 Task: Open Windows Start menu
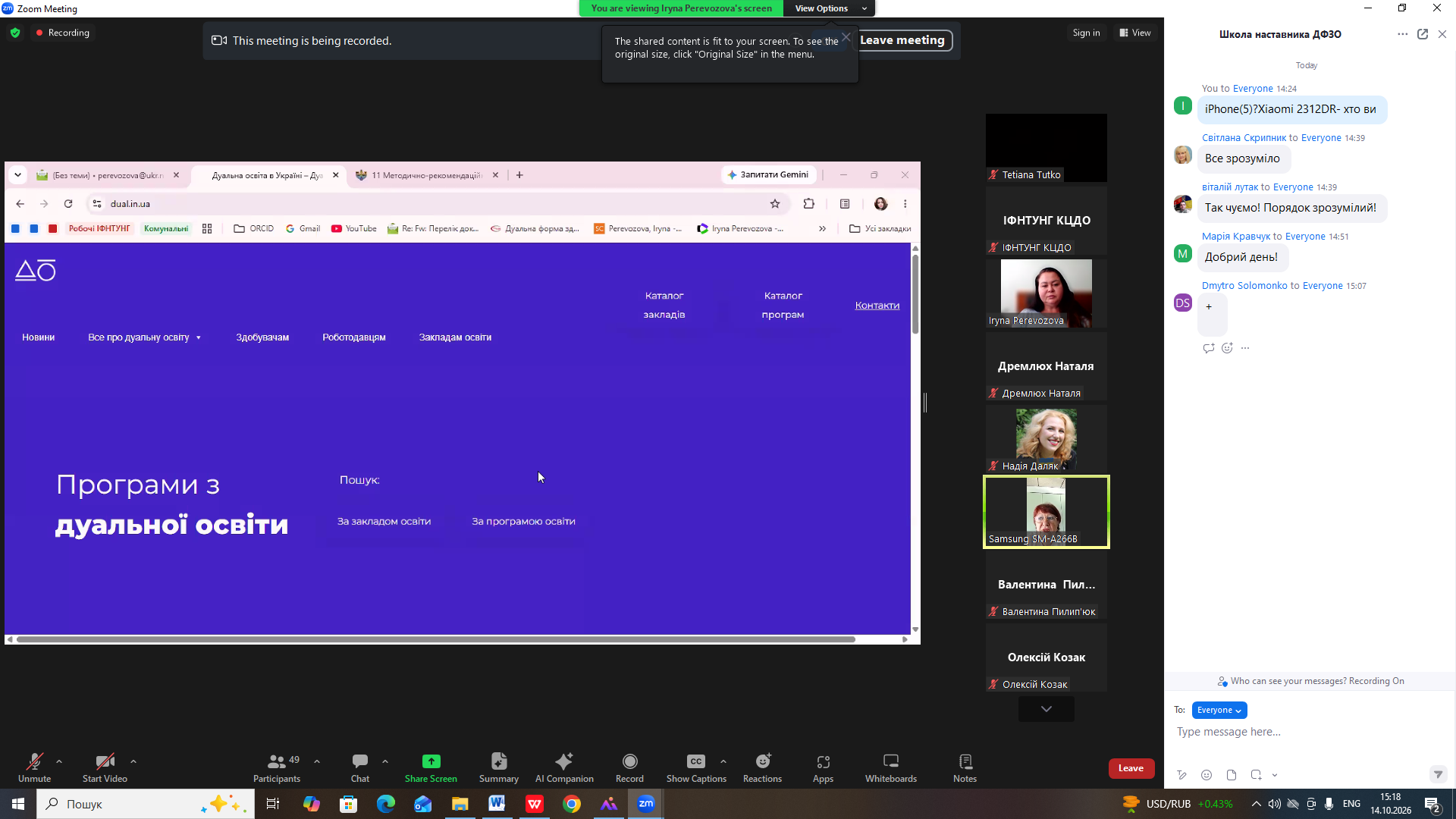pyautogui.click(x=18, y=804)
